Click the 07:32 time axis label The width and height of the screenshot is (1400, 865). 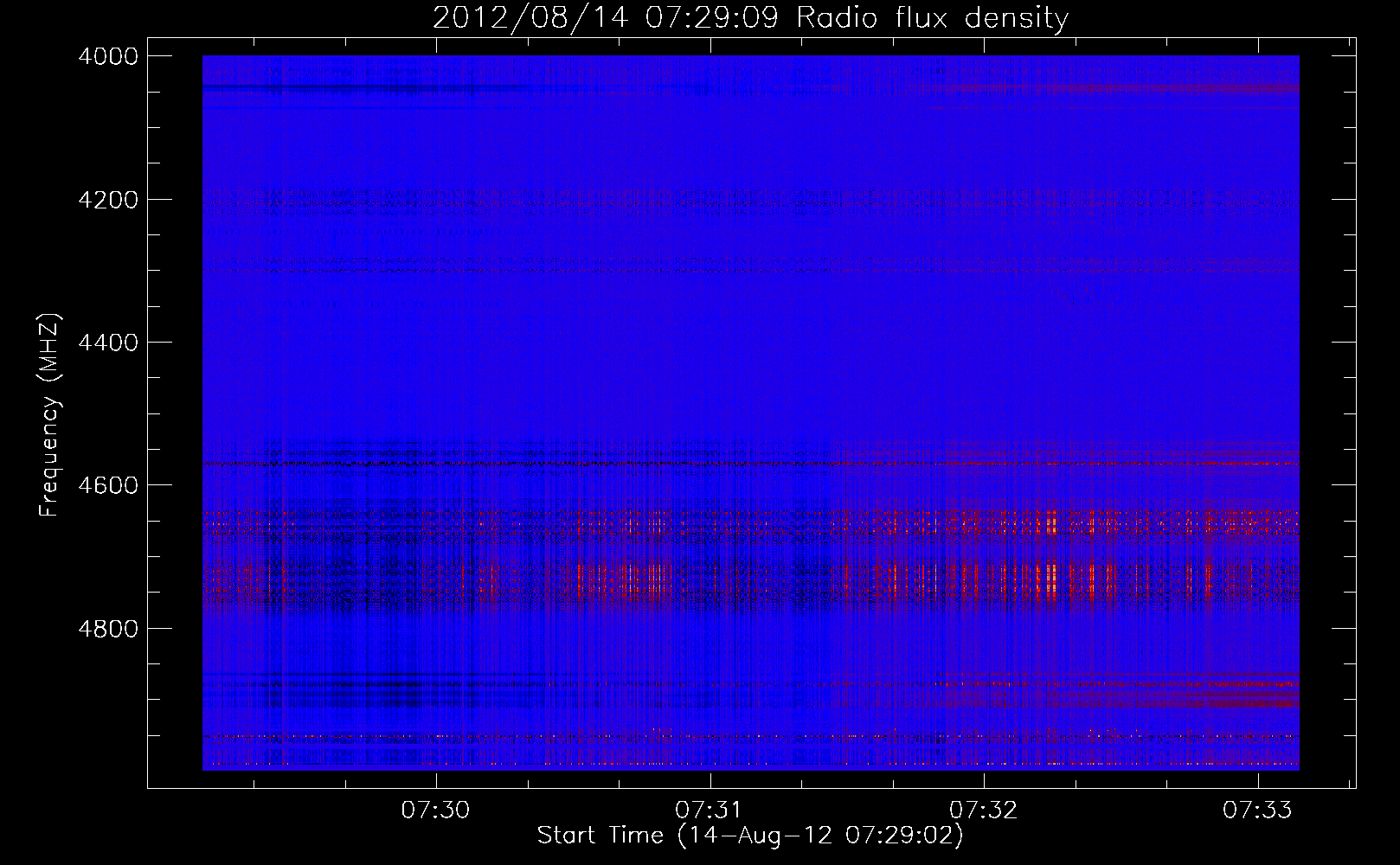(x=983, y=810)
